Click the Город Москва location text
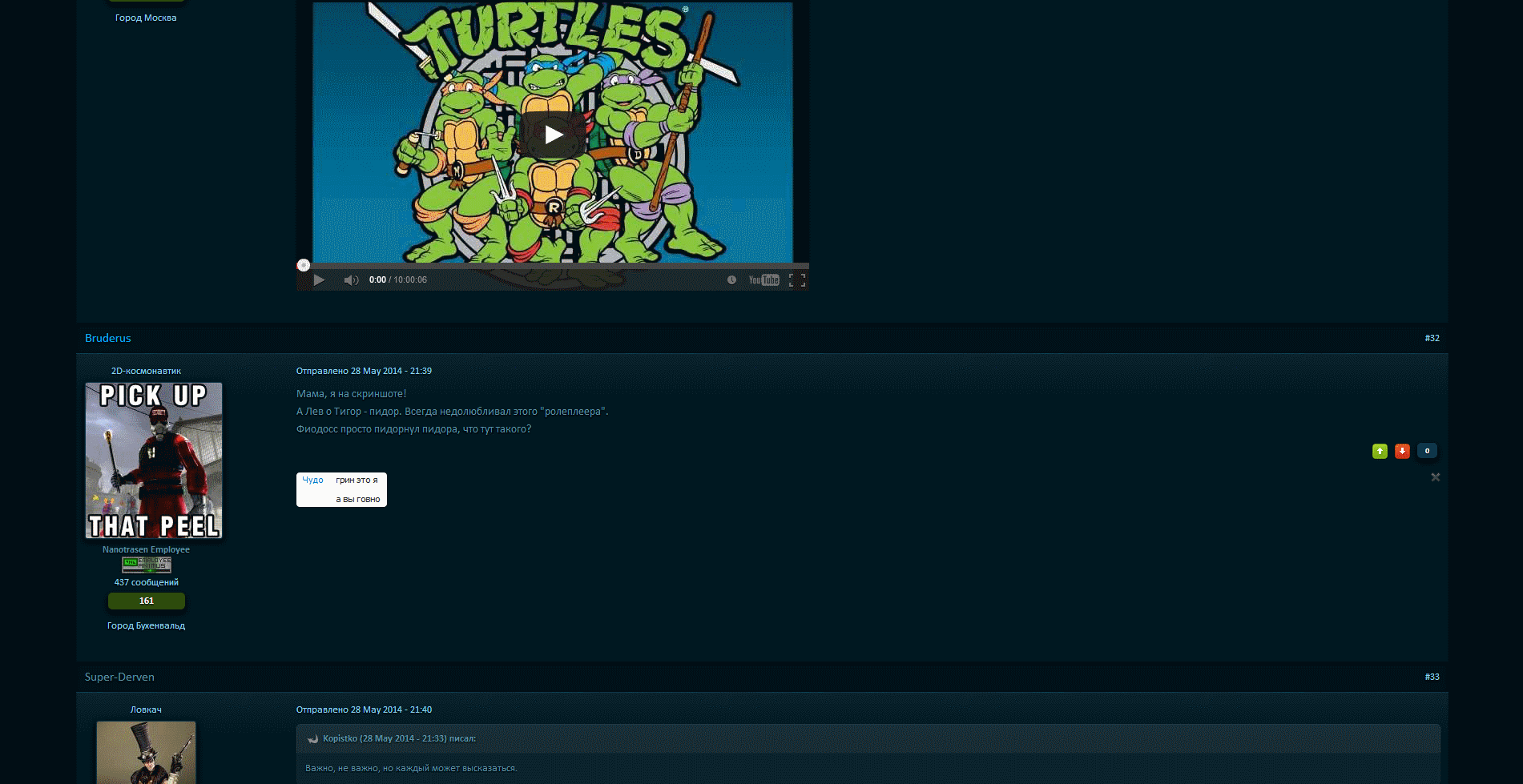This screenshot has height=784, width=1523. (x=146, y=18)
